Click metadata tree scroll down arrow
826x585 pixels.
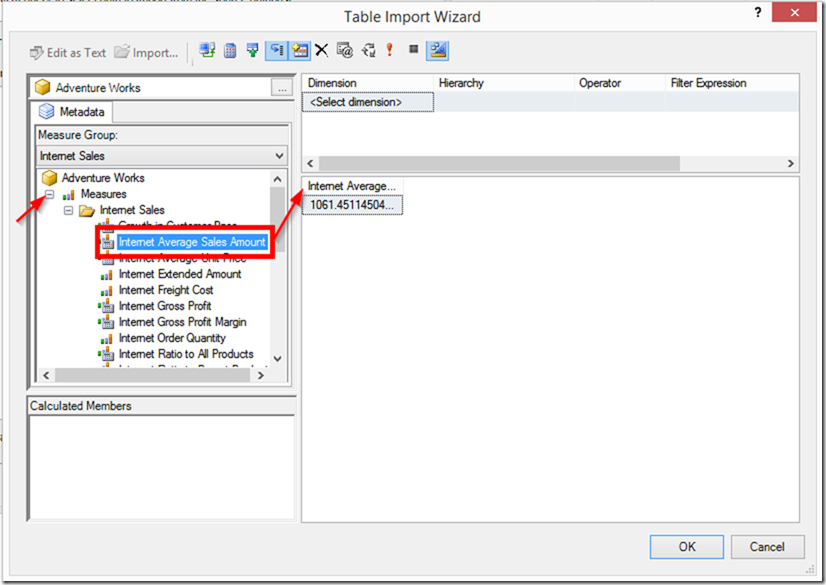278,359
